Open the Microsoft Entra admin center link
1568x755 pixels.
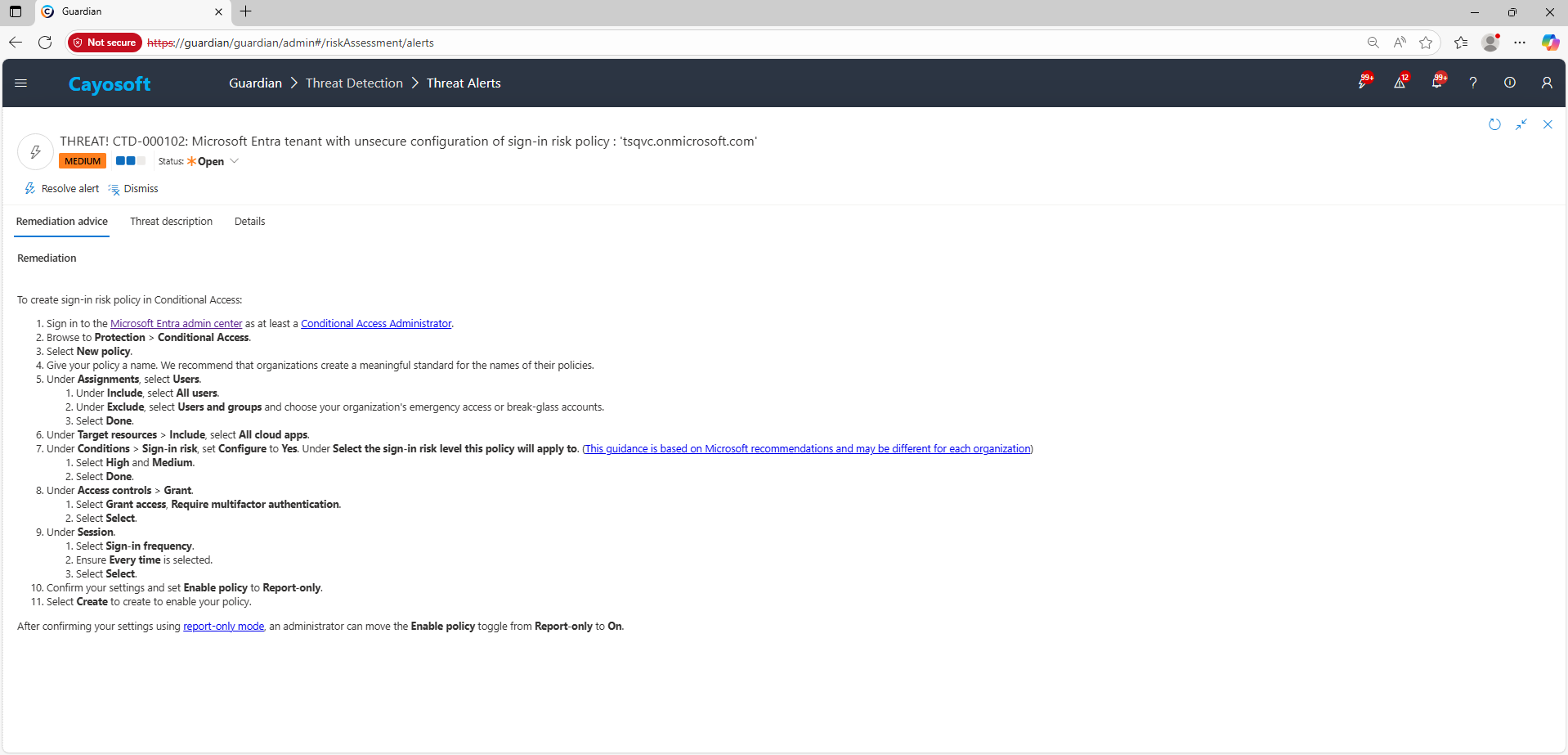(x=176, y=324)
